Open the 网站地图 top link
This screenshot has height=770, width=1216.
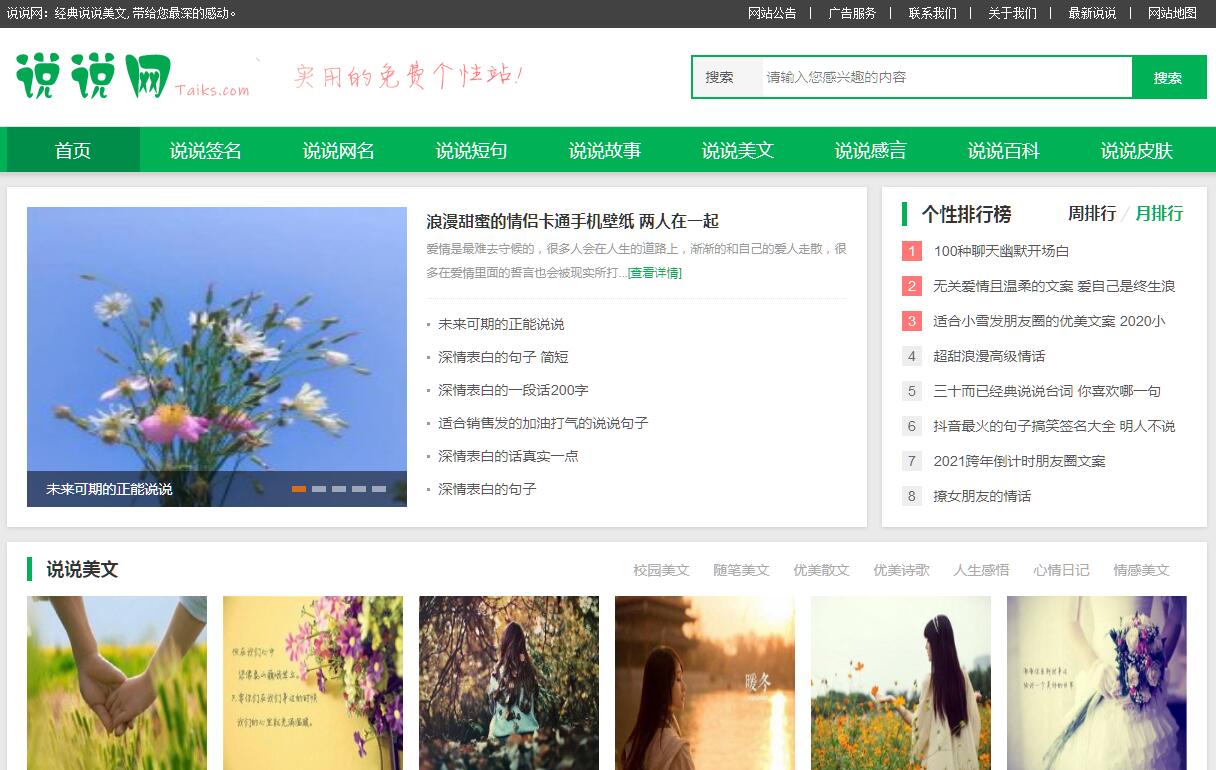pos(1172,14)
